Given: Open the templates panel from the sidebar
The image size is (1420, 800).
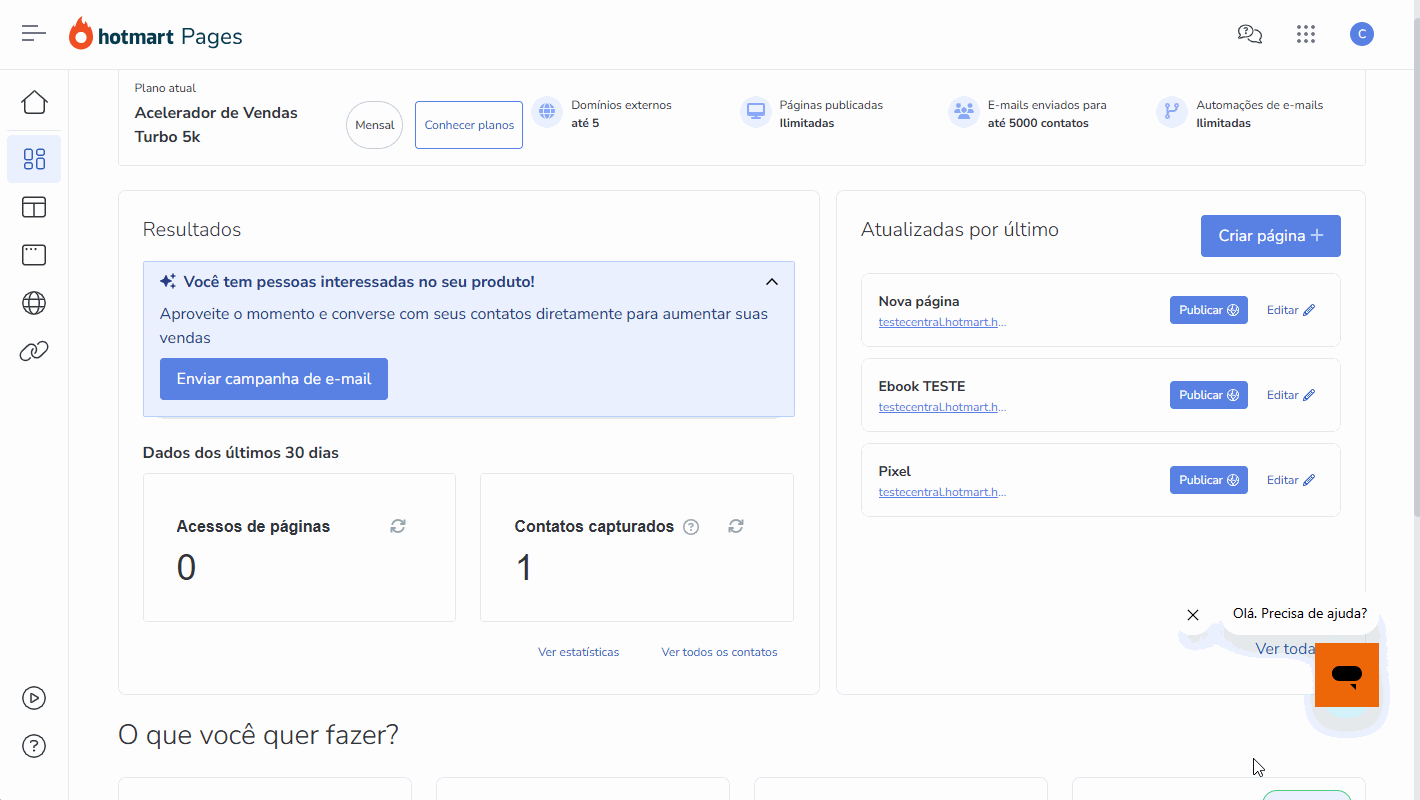Looking at the screenshot, I should click(33, 207).
